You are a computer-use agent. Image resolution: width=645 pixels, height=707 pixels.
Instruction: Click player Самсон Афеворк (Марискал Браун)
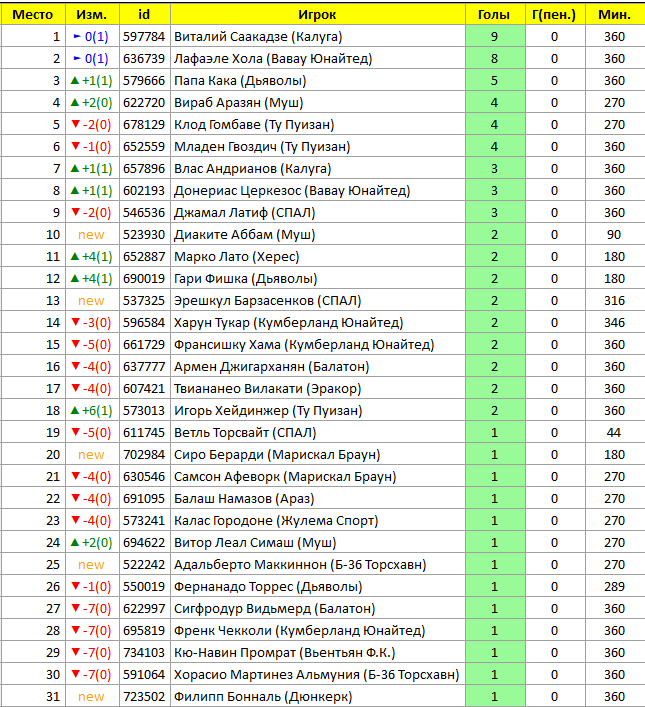(x=285, y=477)
